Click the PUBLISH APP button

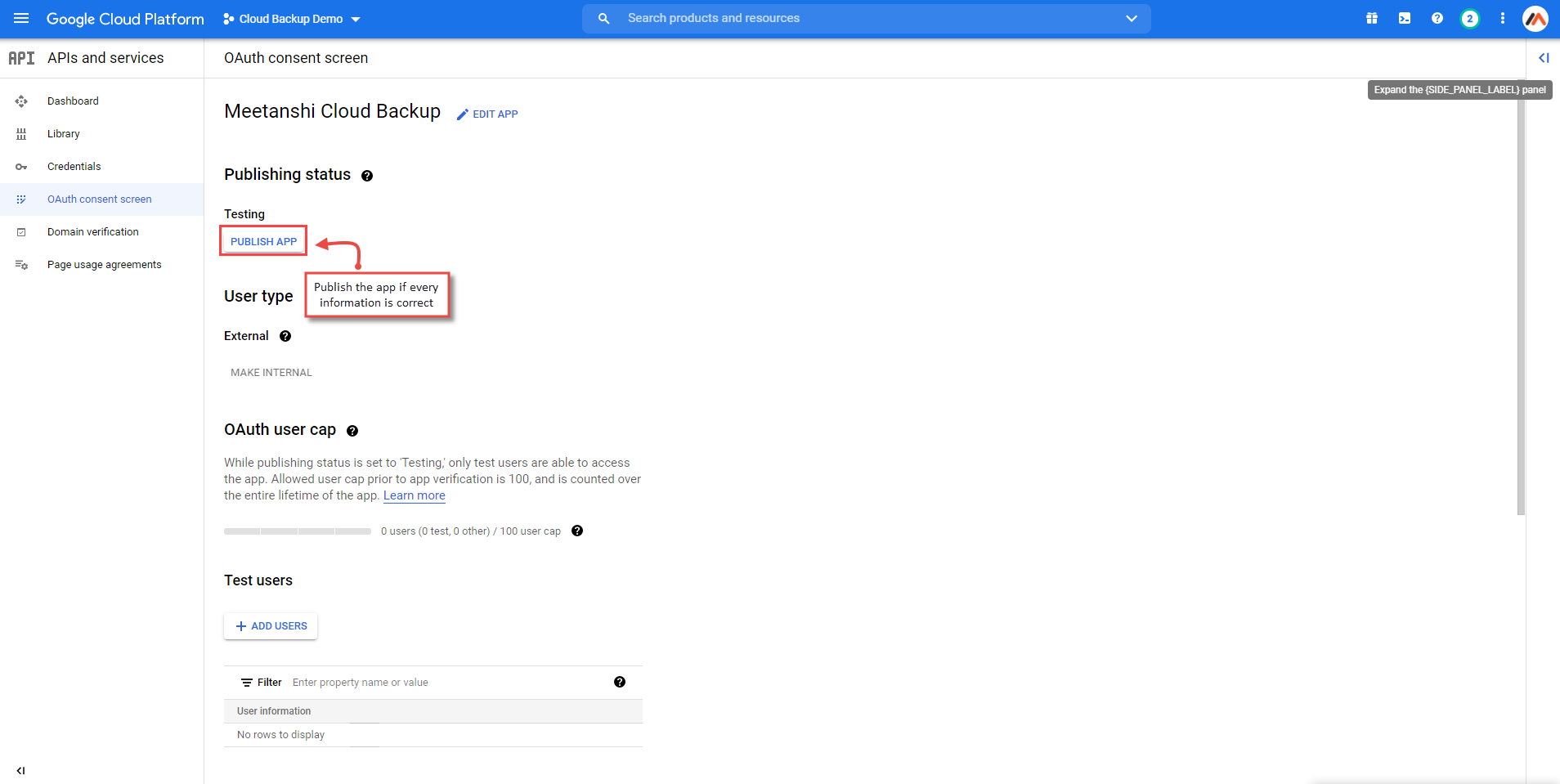263,241
